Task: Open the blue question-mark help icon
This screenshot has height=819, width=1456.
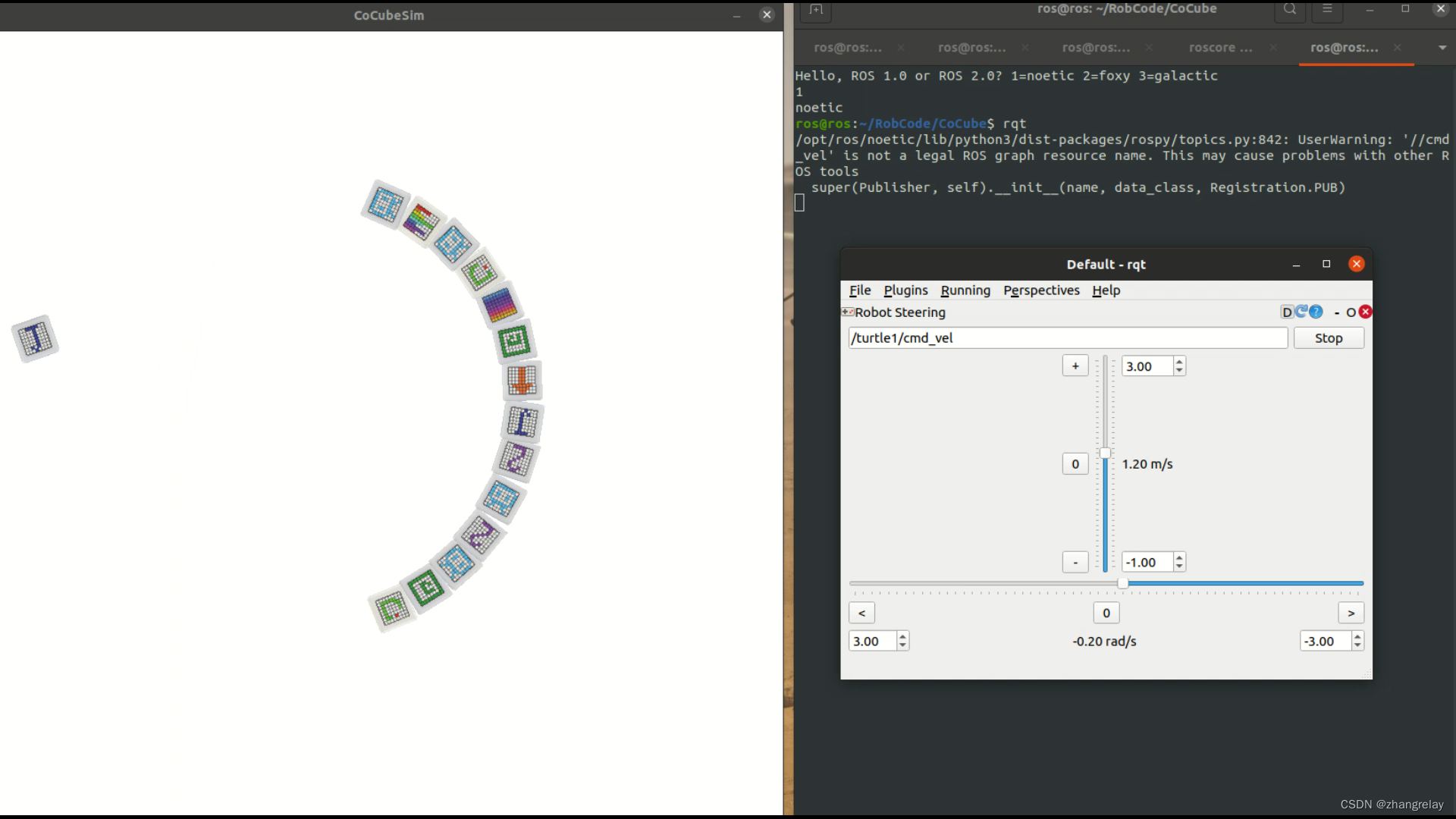Action: coord(1316,312)
